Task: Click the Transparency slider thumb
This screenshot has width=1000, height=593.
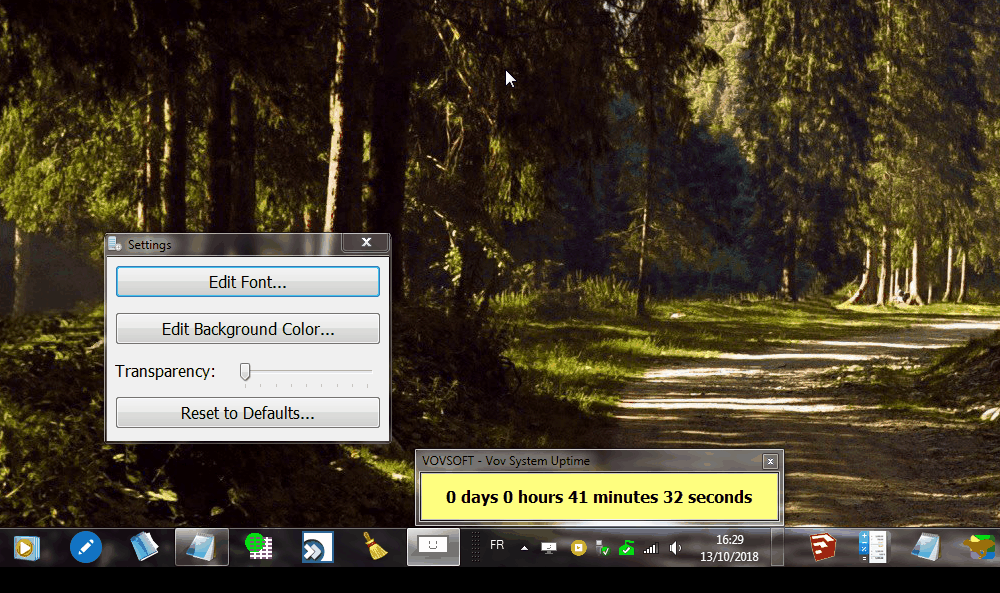Action: (x=245, y=372)
